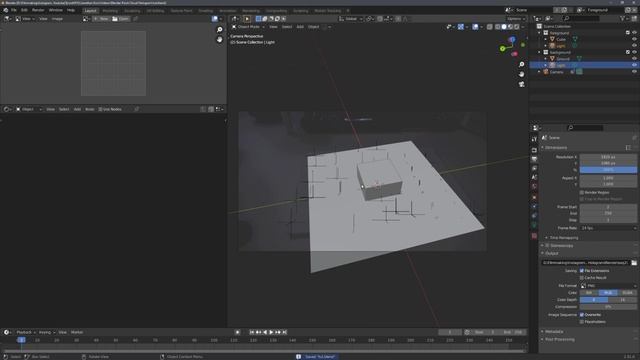The width and height of the screenshot is (640, 360).
Task: Open the Output properties tab icon
Action: (x=534, y=159)
